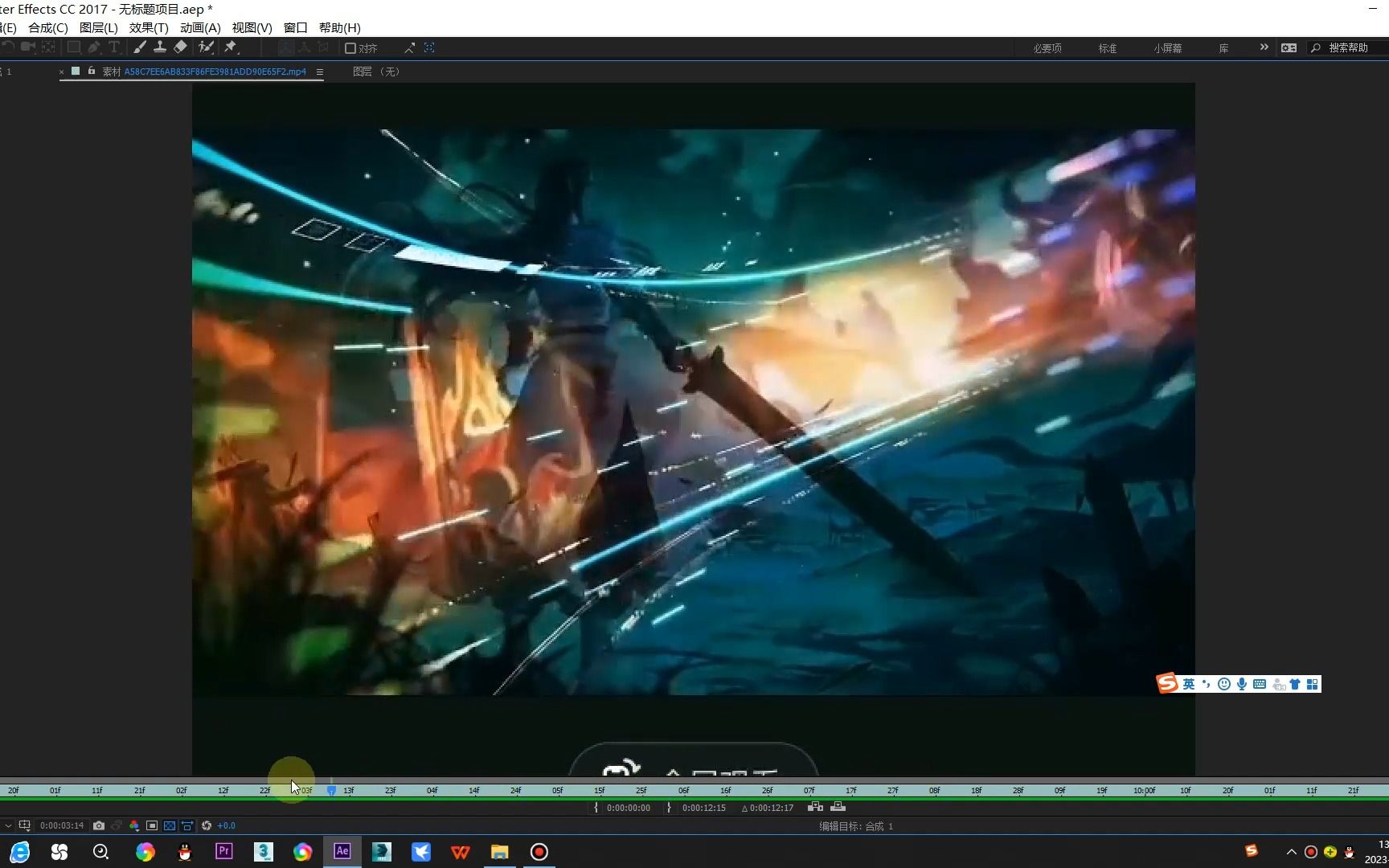Click the Sogou 英 language toggle
The height and width of the screenshot is (868, 1389).
[1189, 684]
